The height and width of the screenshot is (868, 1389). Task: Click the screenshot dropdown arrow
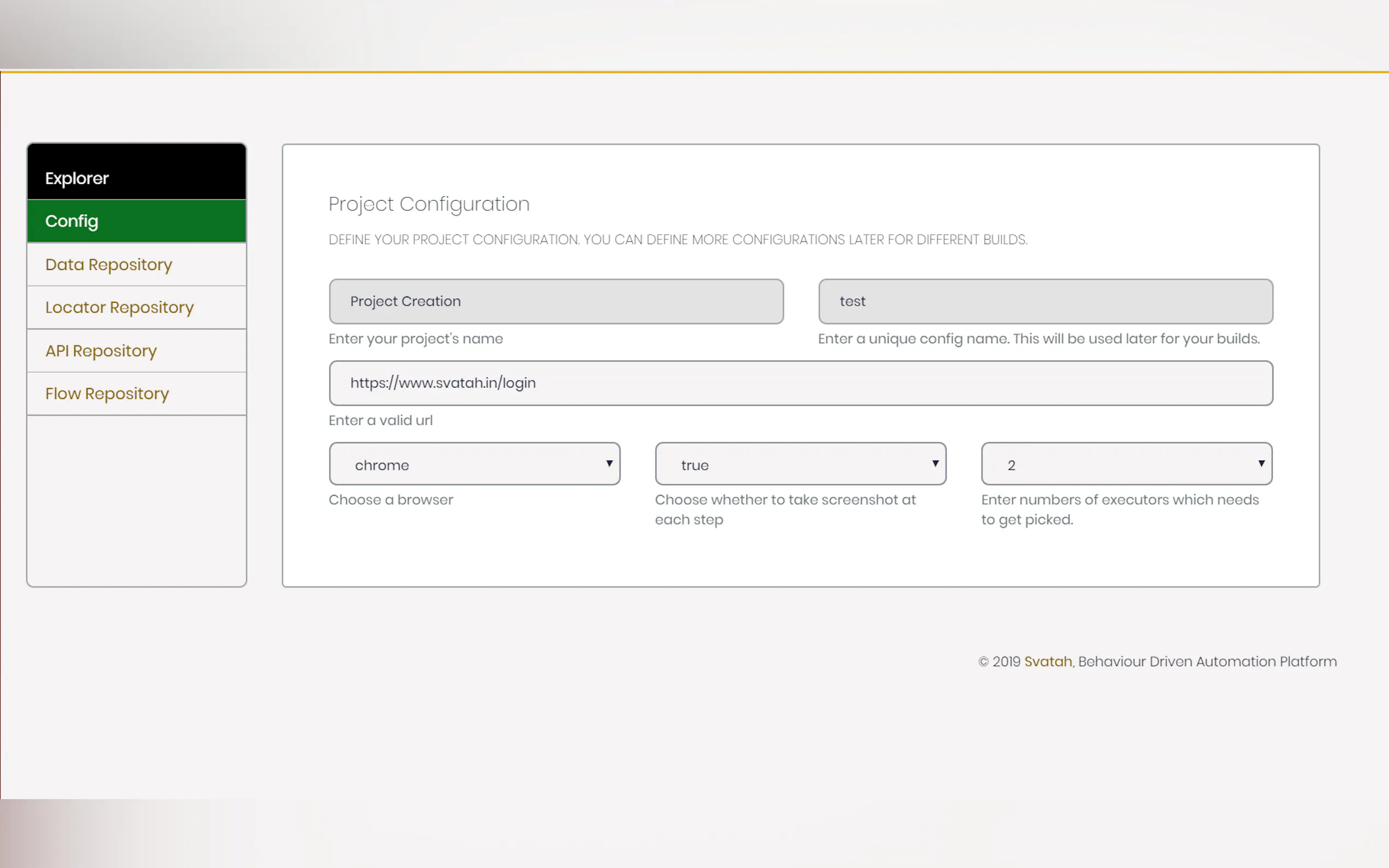coord(935,464)
